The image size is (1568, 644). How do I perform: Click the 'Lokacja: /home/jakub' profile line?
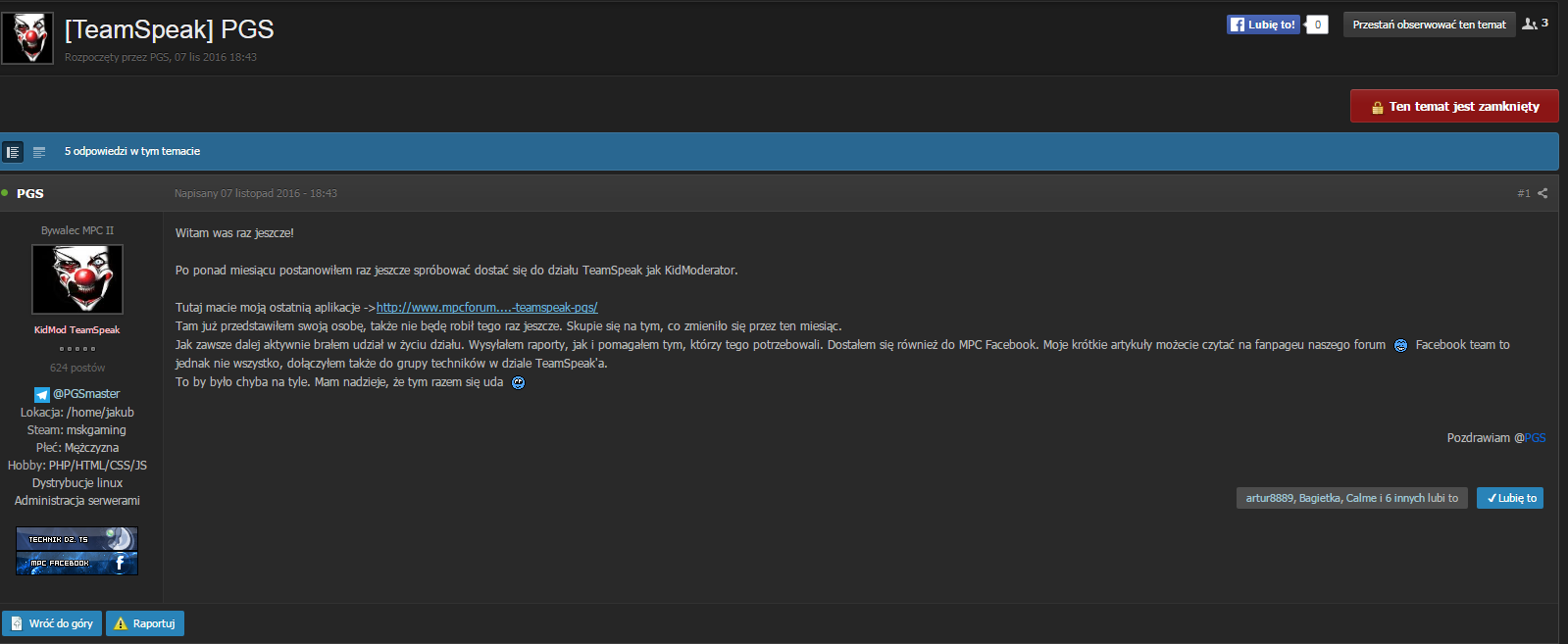[x=77, y=413]
